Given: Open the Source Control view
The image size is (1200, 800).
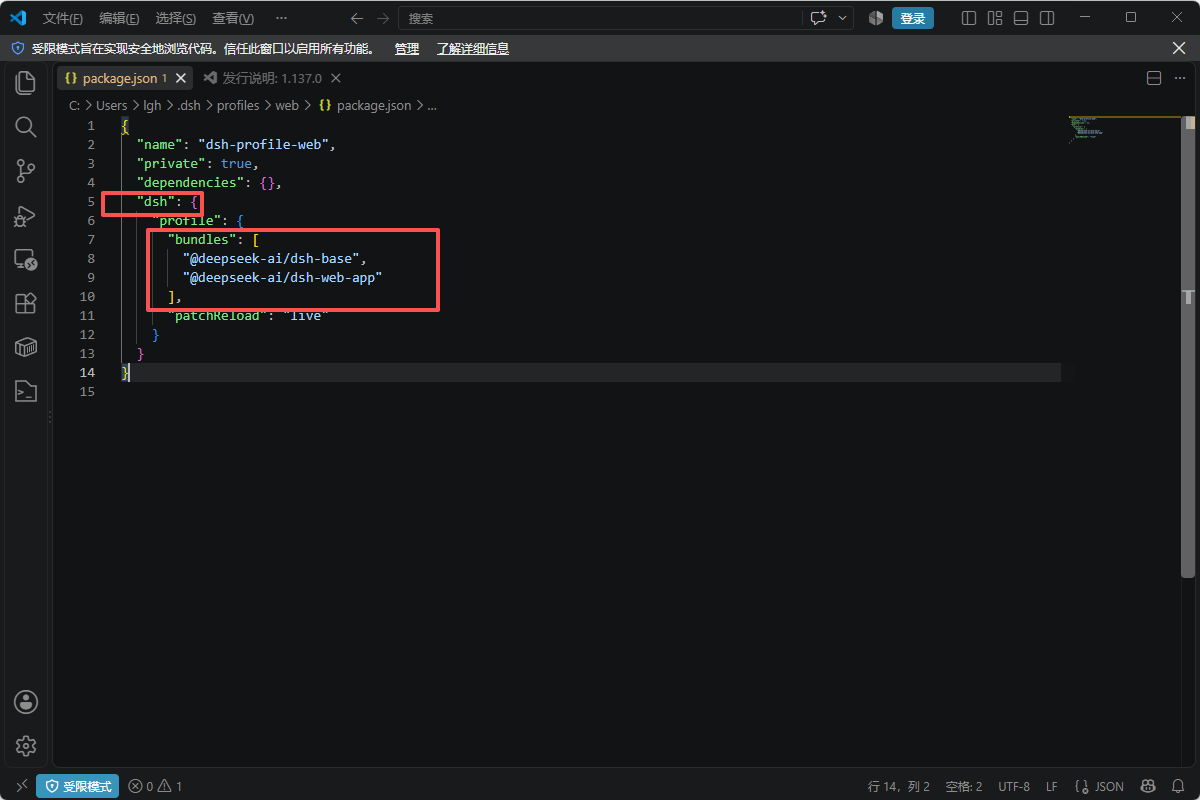Looking at the screenshot, I should pos(26,172).
